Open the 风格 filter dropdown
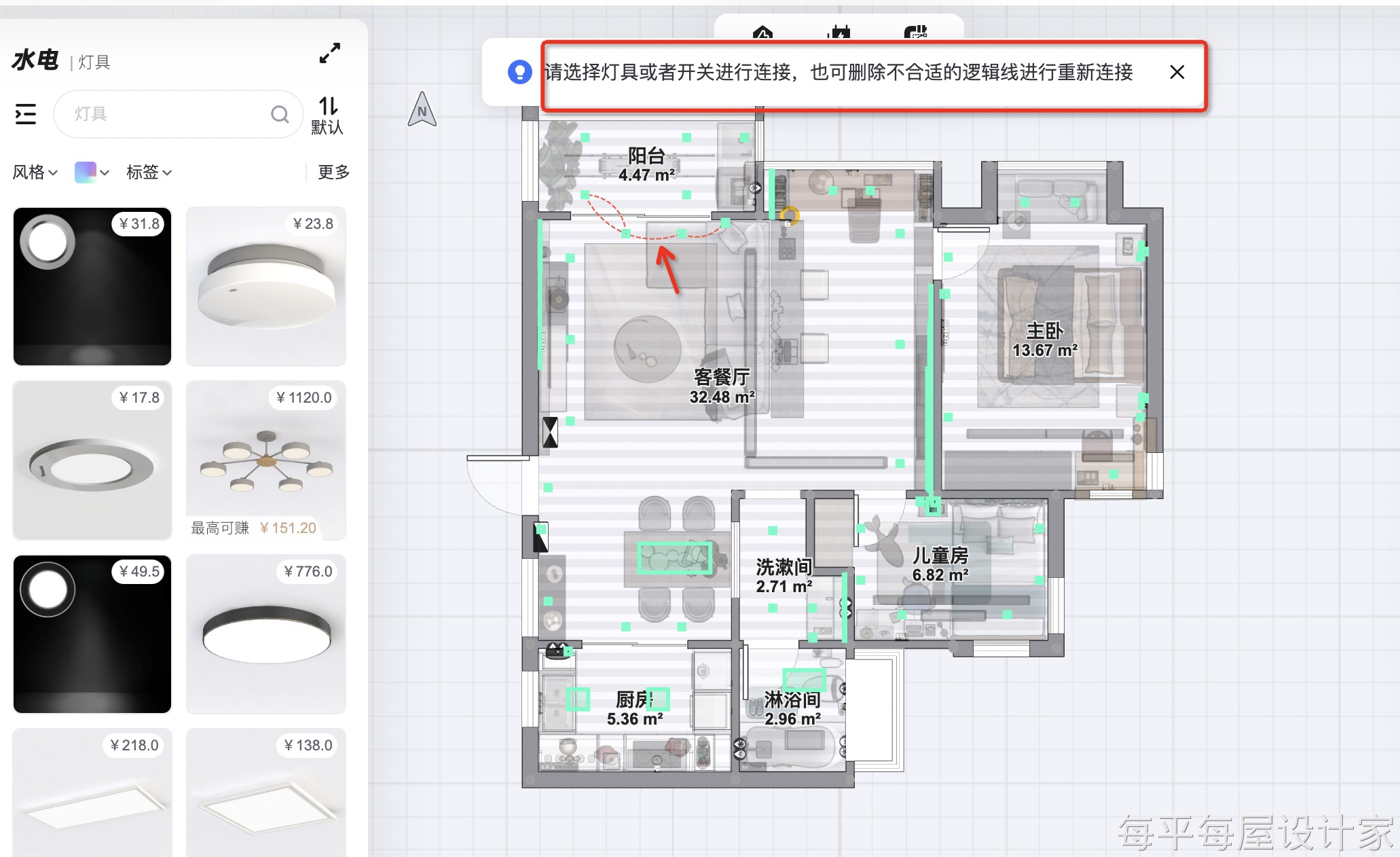The image size is (1400, 857). [x=35, y=172]
